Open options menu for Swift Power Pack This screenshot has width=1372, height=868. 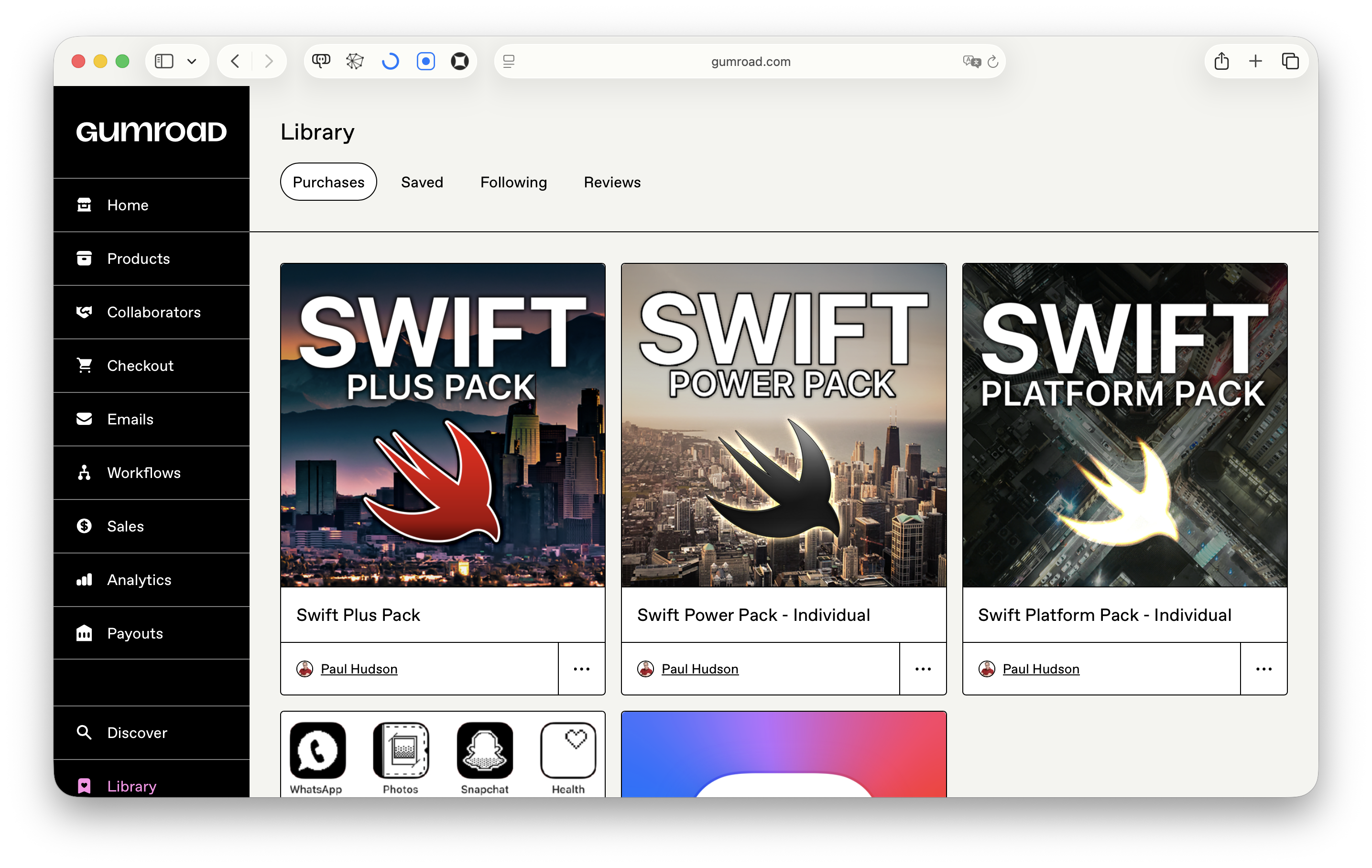click(923, 669)
